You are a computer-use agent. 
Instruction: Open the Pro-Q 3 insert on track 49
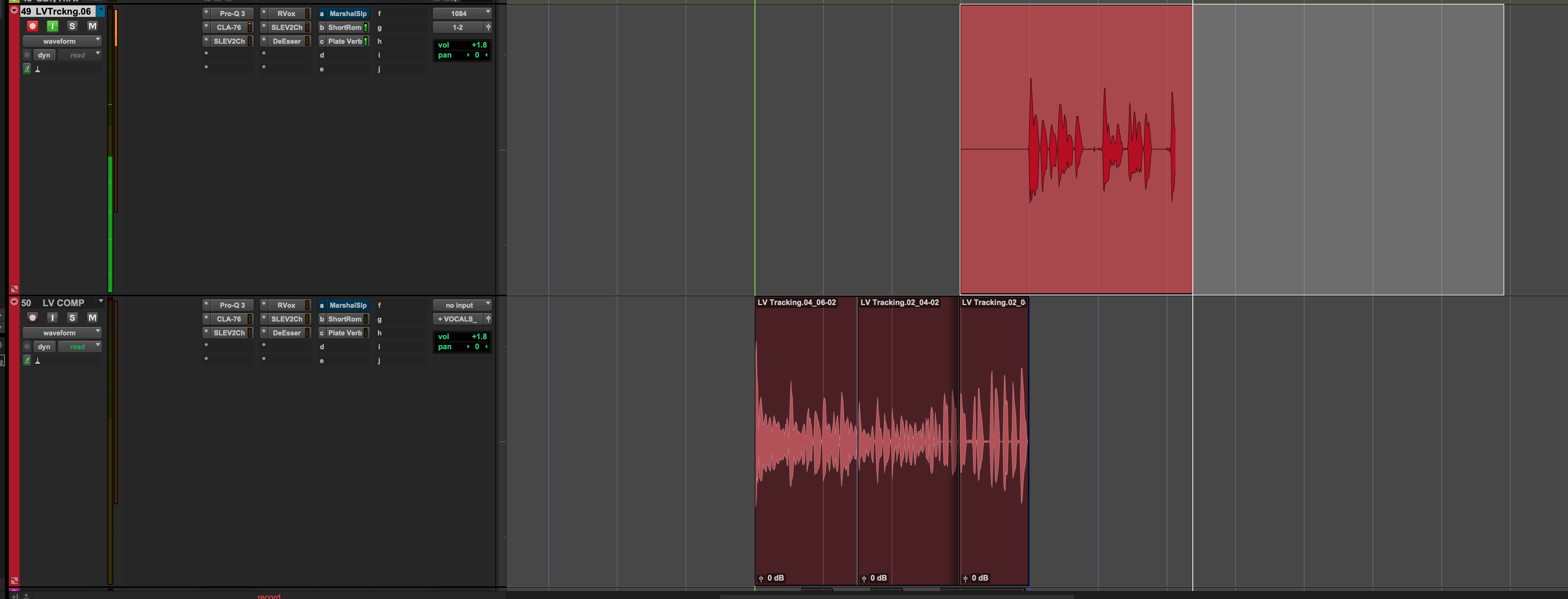click(232, 13)
